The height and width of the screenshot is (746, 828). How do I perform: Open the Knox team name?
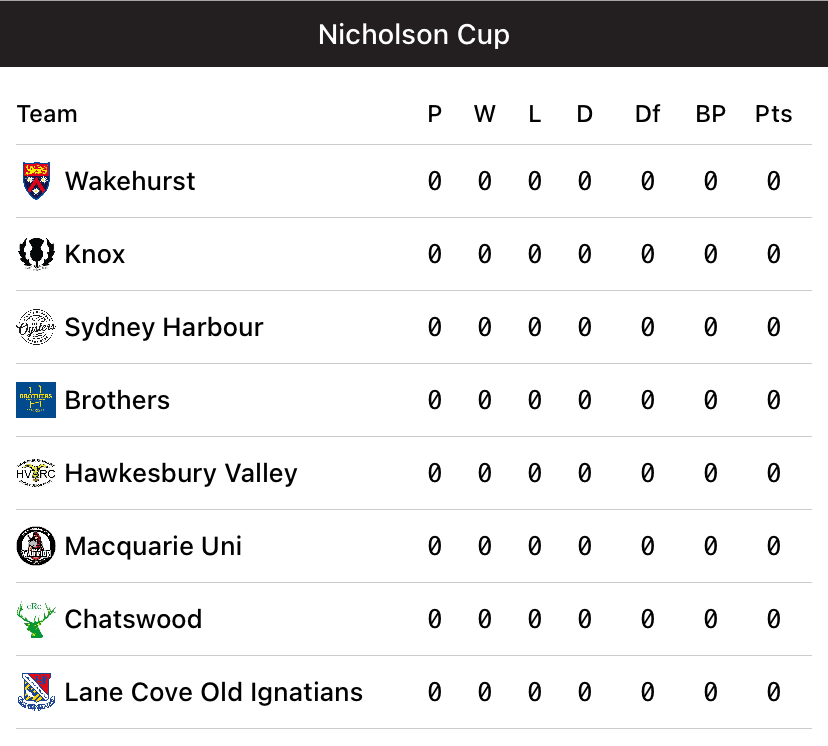(x=95, y=254)
